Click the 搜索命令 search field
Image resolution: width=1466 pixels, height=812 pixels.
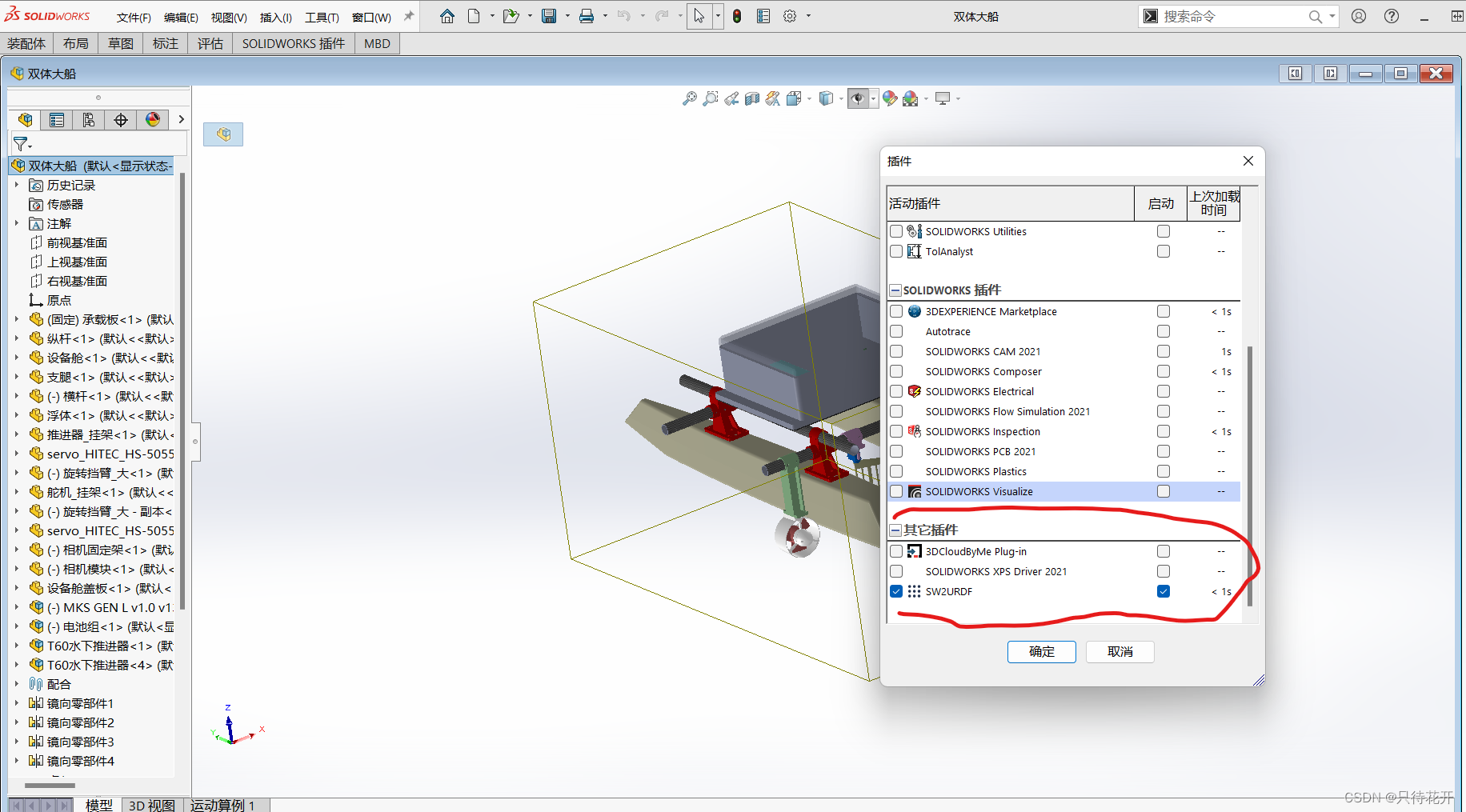[x=1232, y=16]
